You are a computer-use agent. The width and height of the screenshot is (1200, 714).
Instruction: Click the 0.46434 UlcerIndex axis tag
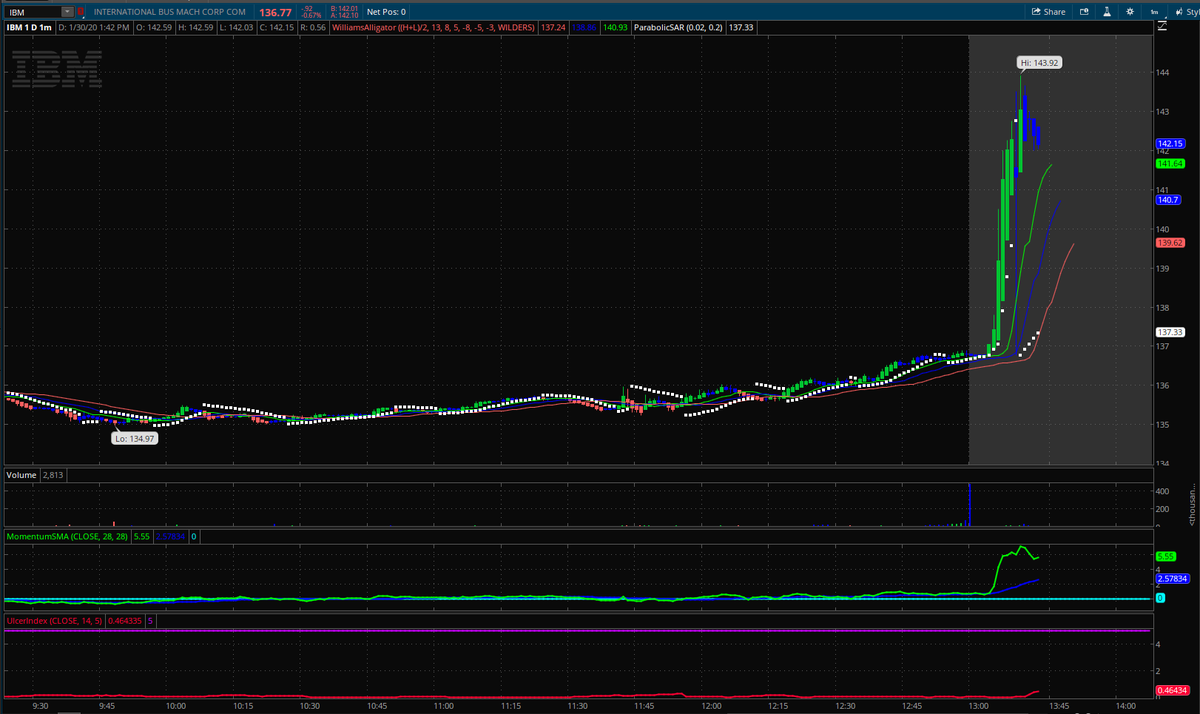tap(1171, 691)
